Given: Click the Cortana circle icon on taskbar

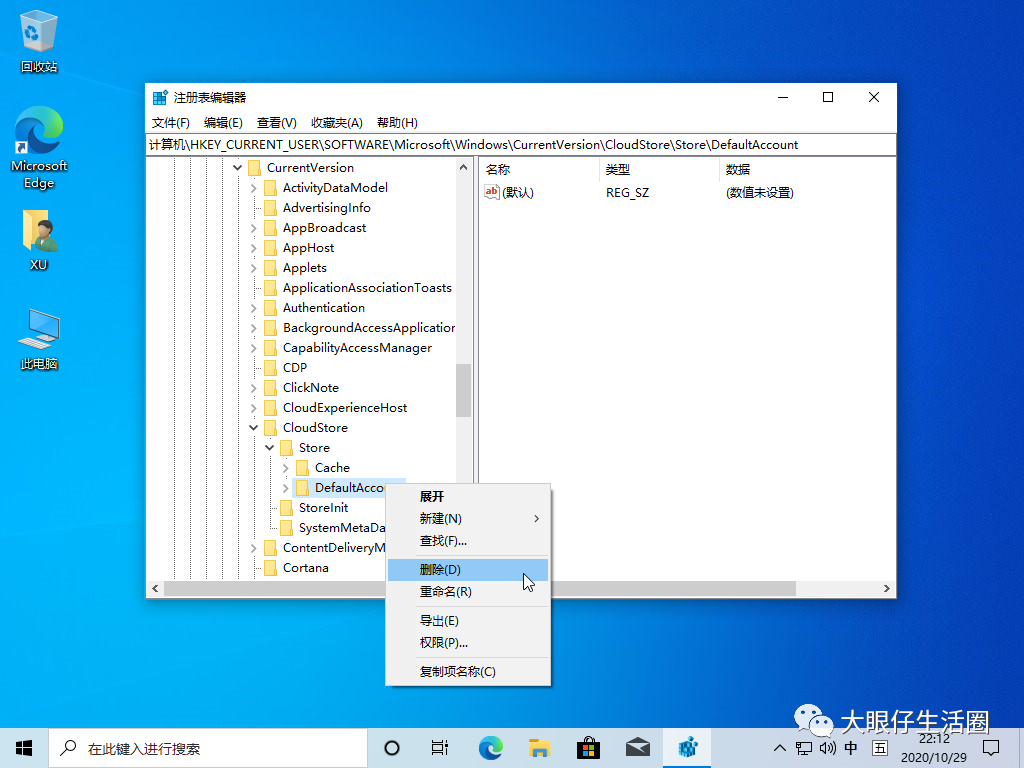Looking at the screenshot, I should (391, 747).
